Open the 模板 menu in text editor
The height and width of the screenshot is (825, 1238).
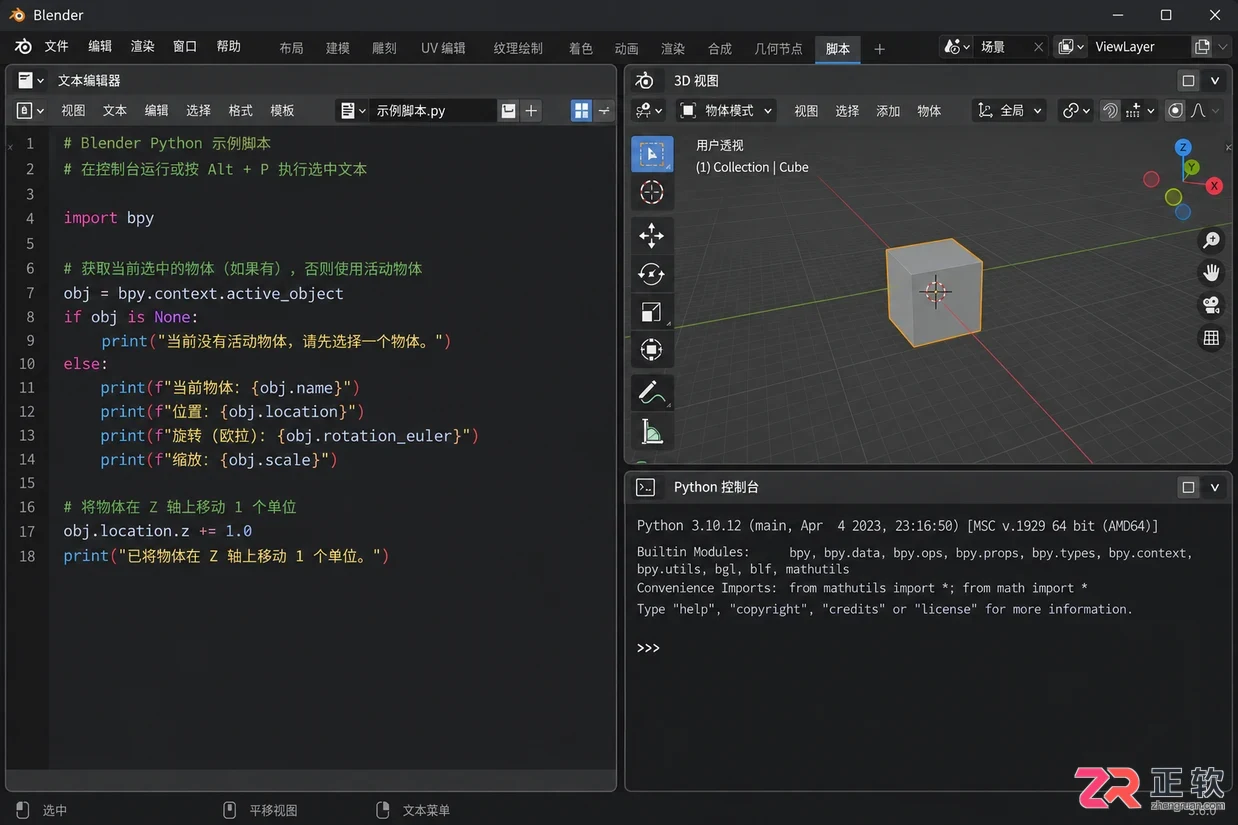pos(282,111)
